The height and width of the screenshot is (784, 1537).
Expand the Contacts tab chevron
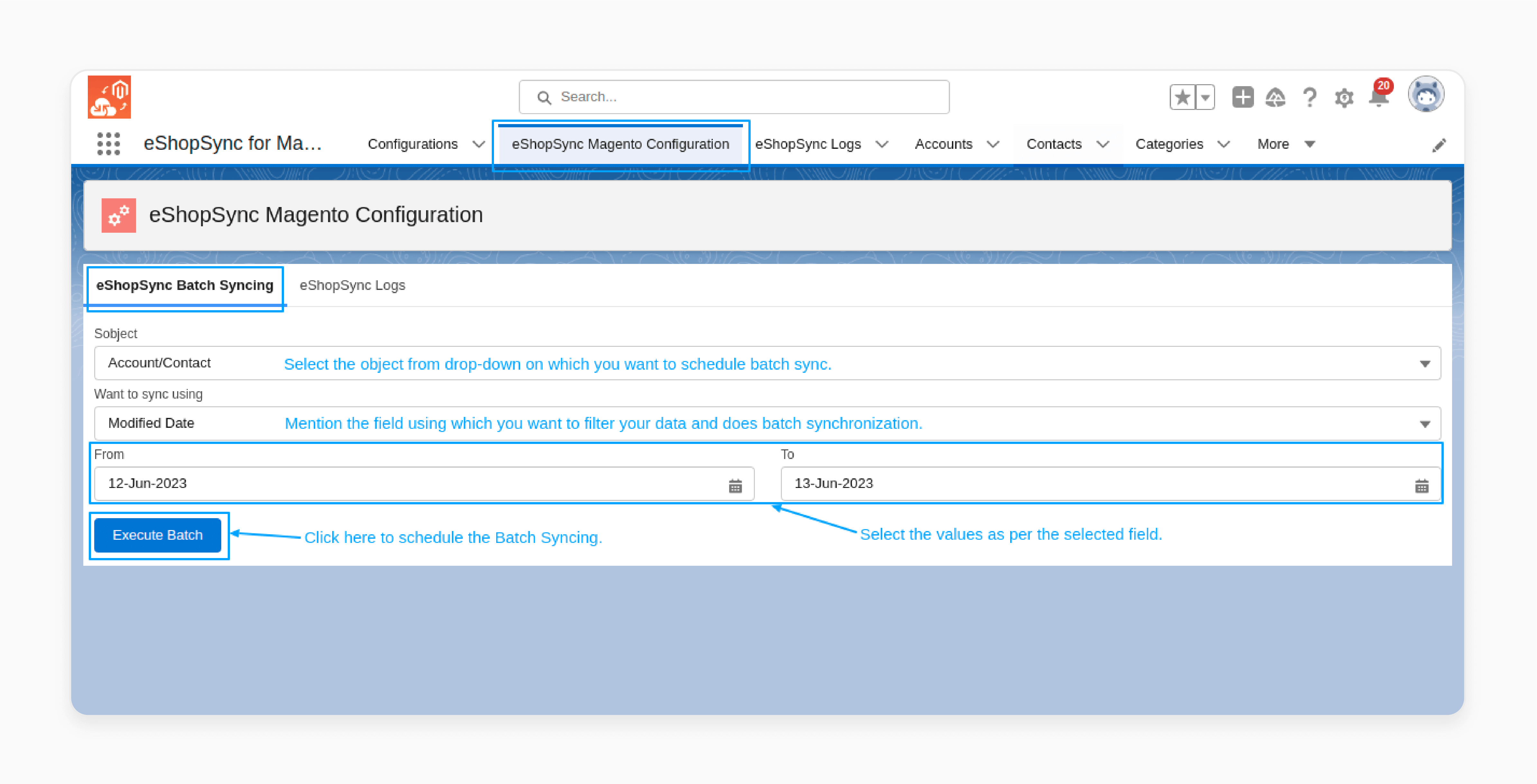(x=1102, y=144)
